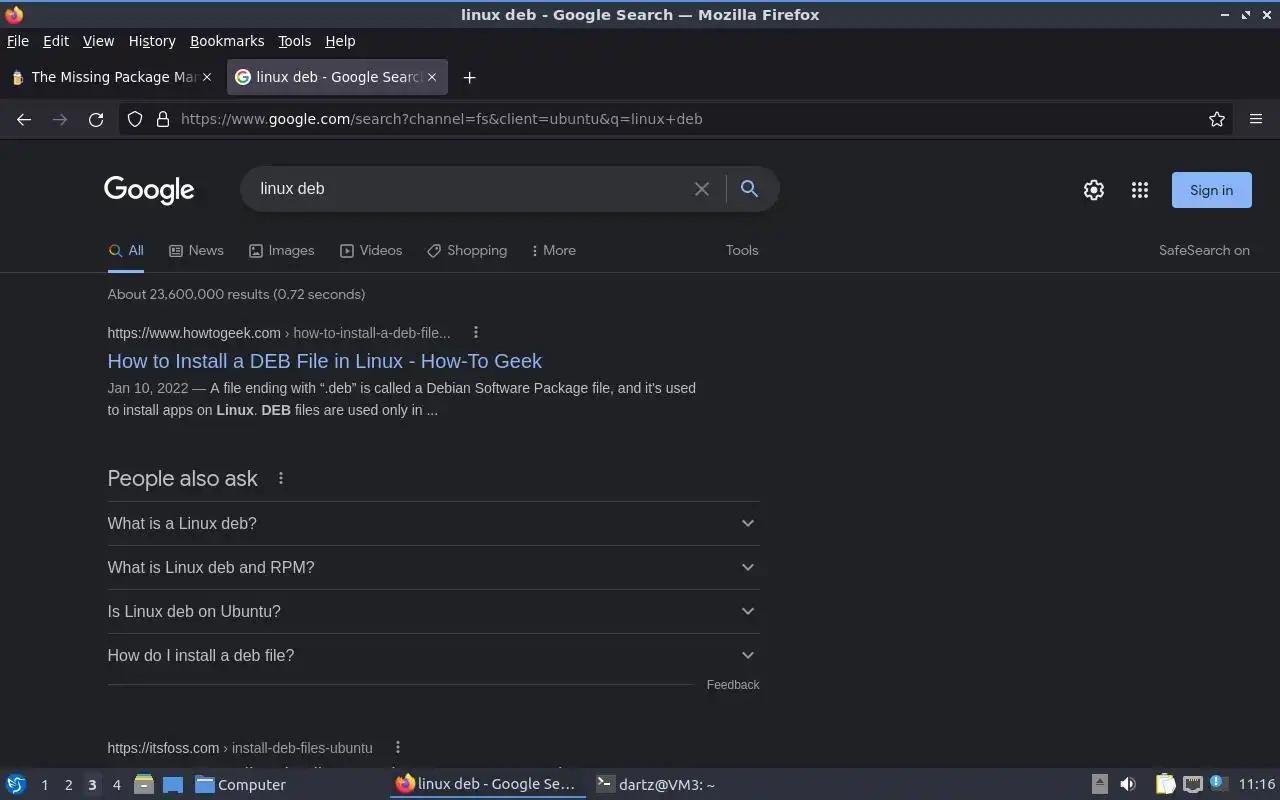1280x800 pixels.
Task: Open the File menu
Action: [18, 41]
